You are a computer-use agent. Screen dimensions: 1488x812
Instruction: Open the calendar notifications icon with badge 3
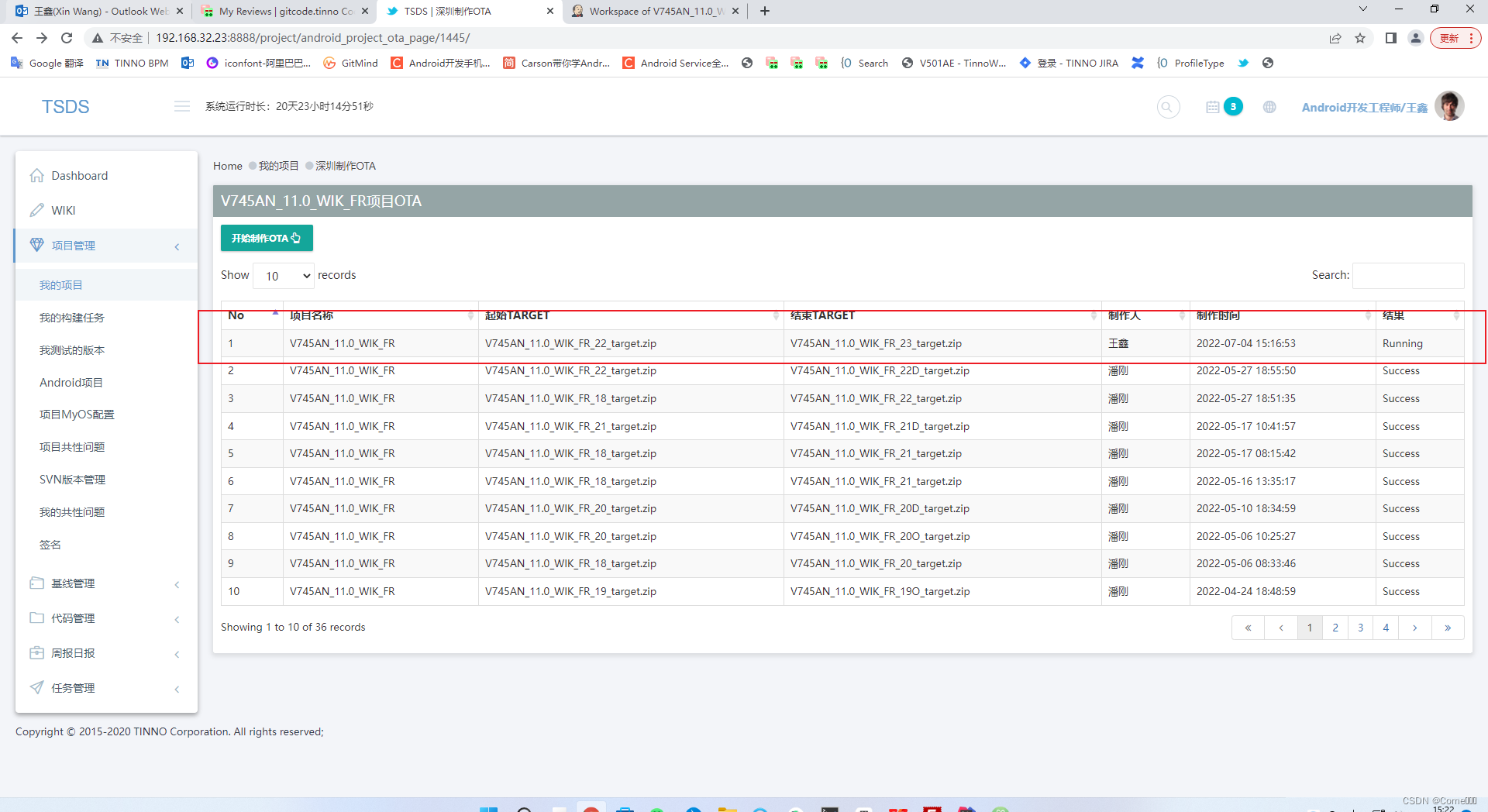(1224, 107)
